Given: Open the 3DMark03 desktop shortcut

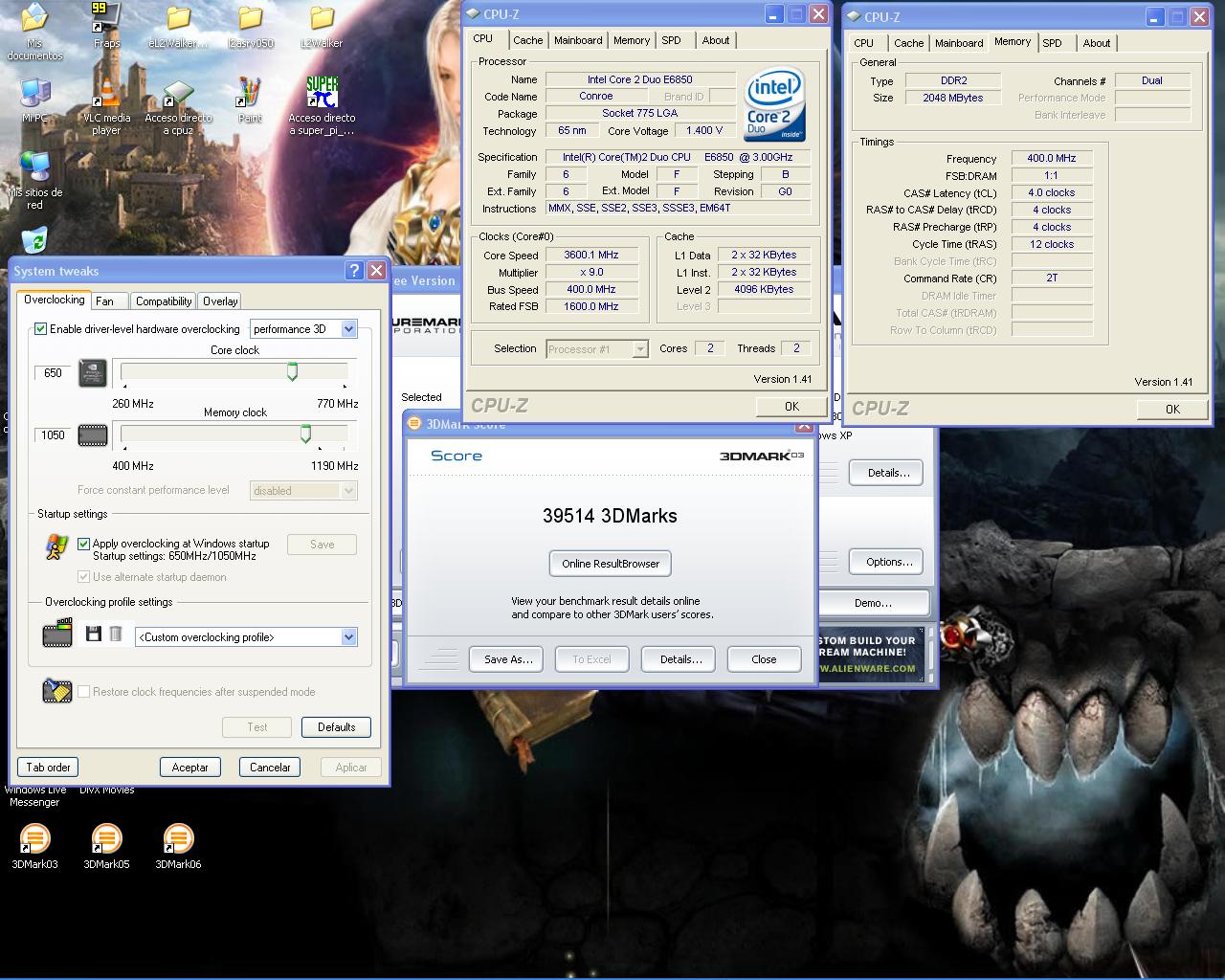Looking at the screenshot, I should pyautogui.click(x=34, y=840).
